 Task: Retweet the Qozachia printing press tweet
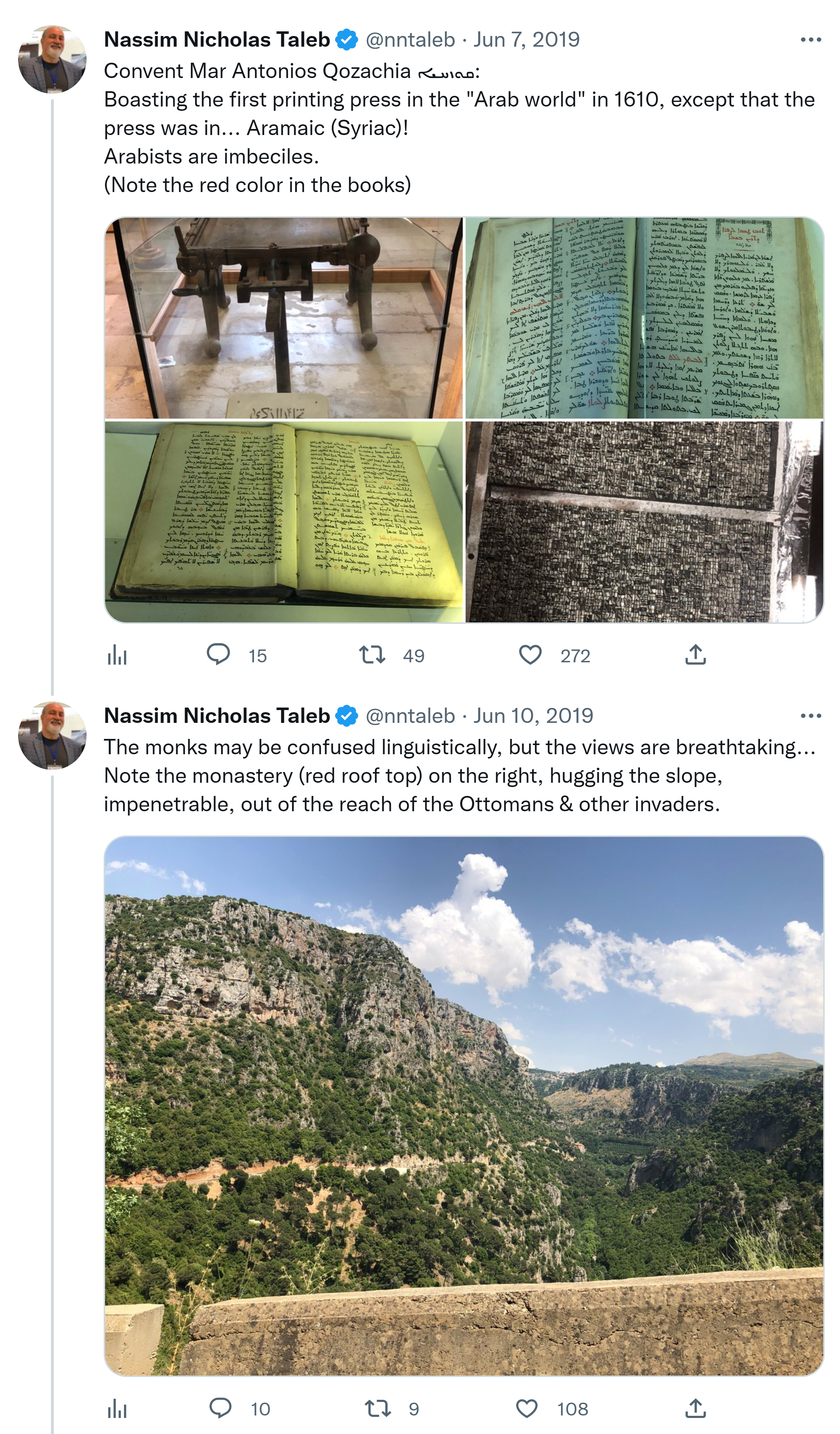point(372,655)
